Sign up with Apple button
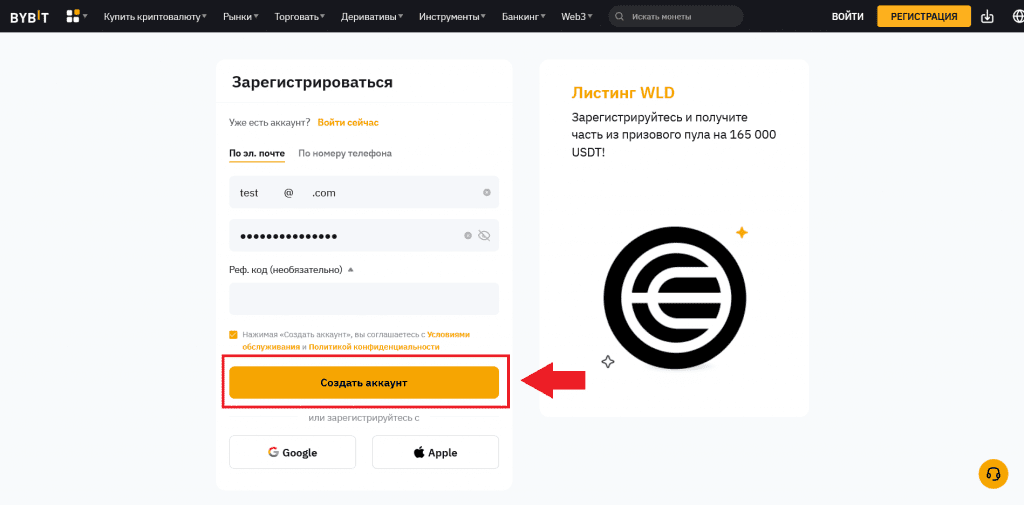The image size is (1024, 505). pos(436,452)
